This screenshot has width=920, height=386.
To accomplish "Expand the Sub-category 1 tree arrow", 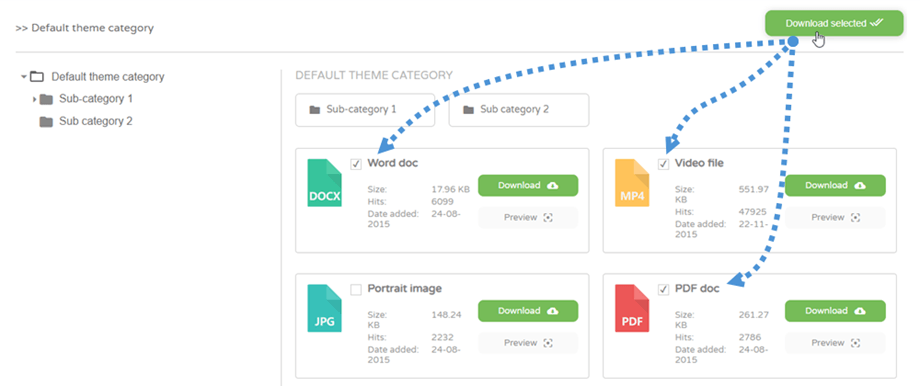I will (x=35, y=99).
